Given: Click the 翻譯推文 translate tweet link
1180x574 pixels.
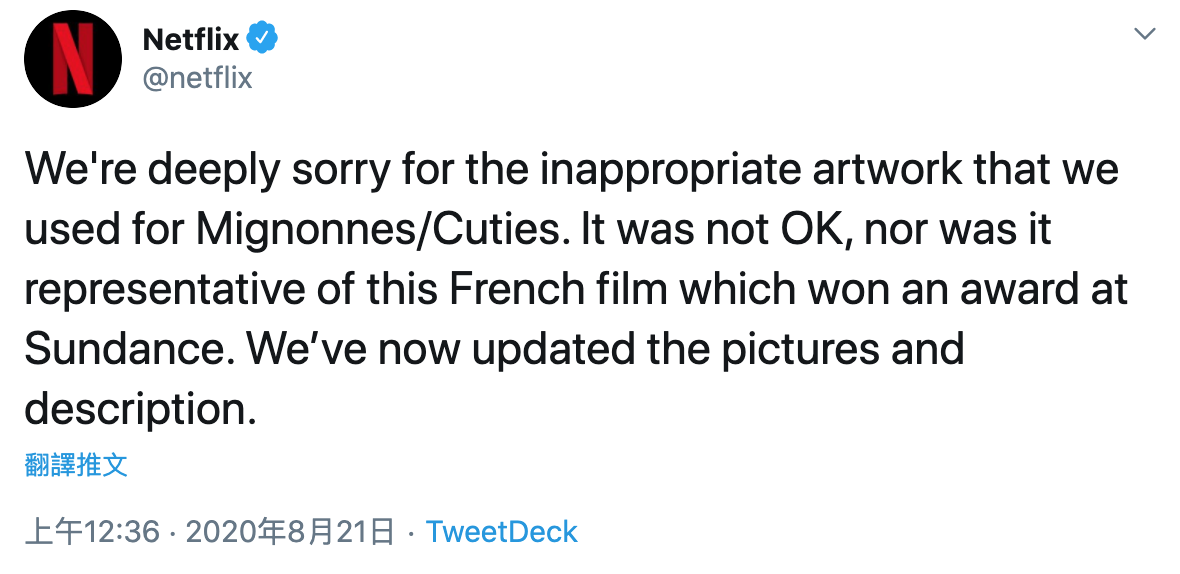Looking at the screenshot, I should click(76, 464).
